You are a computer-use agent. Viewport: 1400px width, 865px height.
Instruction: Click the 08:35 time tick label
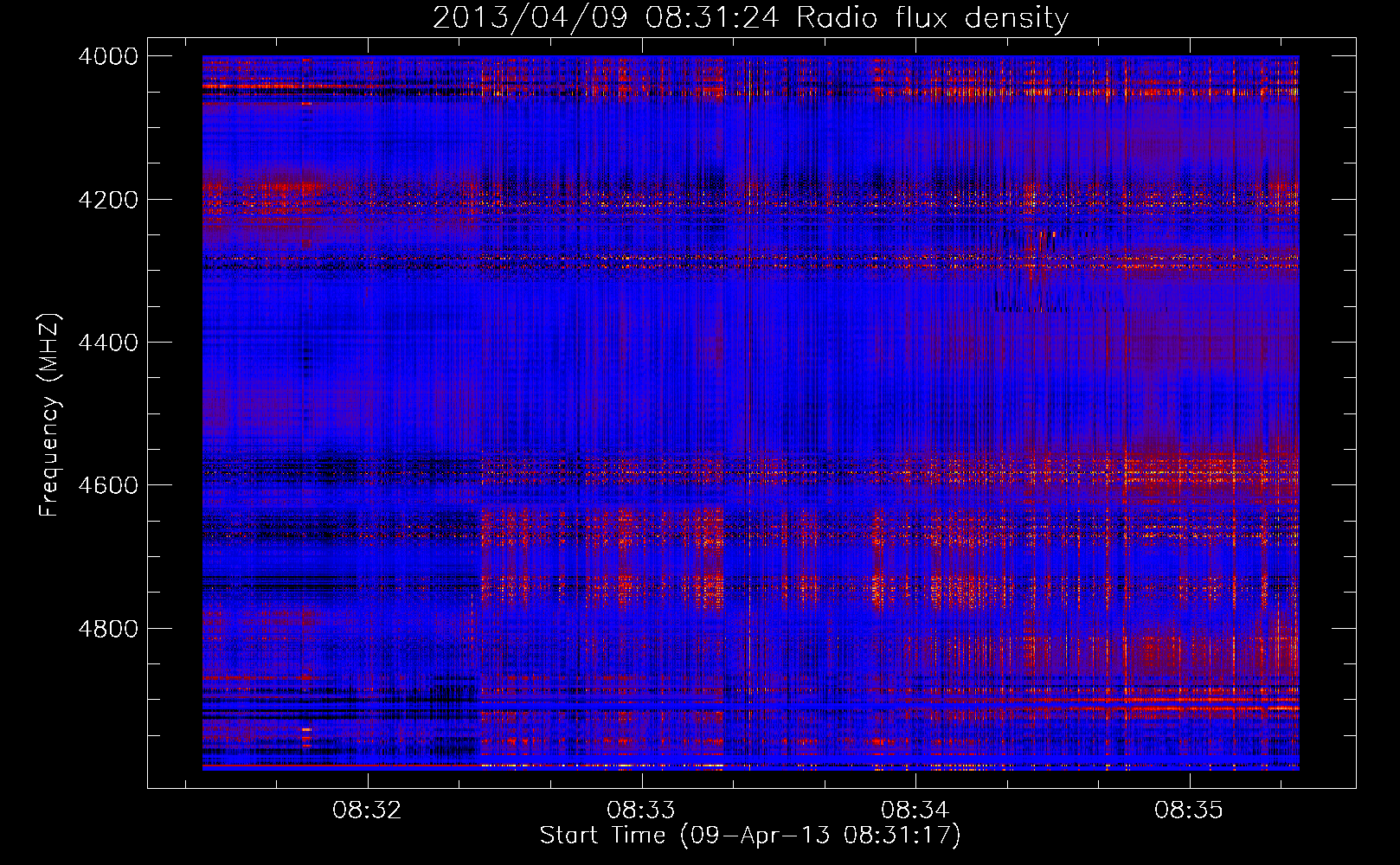pos(1189,811)
